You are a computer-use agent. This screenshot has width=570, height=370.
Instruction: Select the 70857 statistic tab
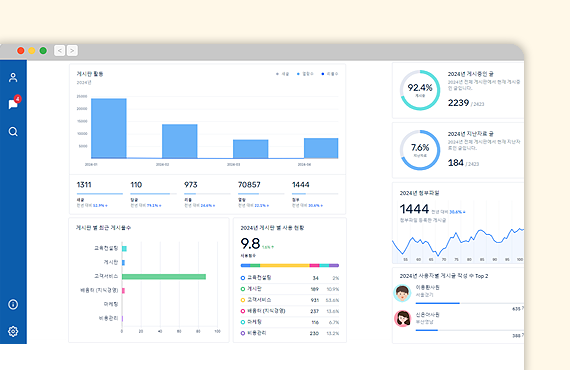tap(261, 194)
